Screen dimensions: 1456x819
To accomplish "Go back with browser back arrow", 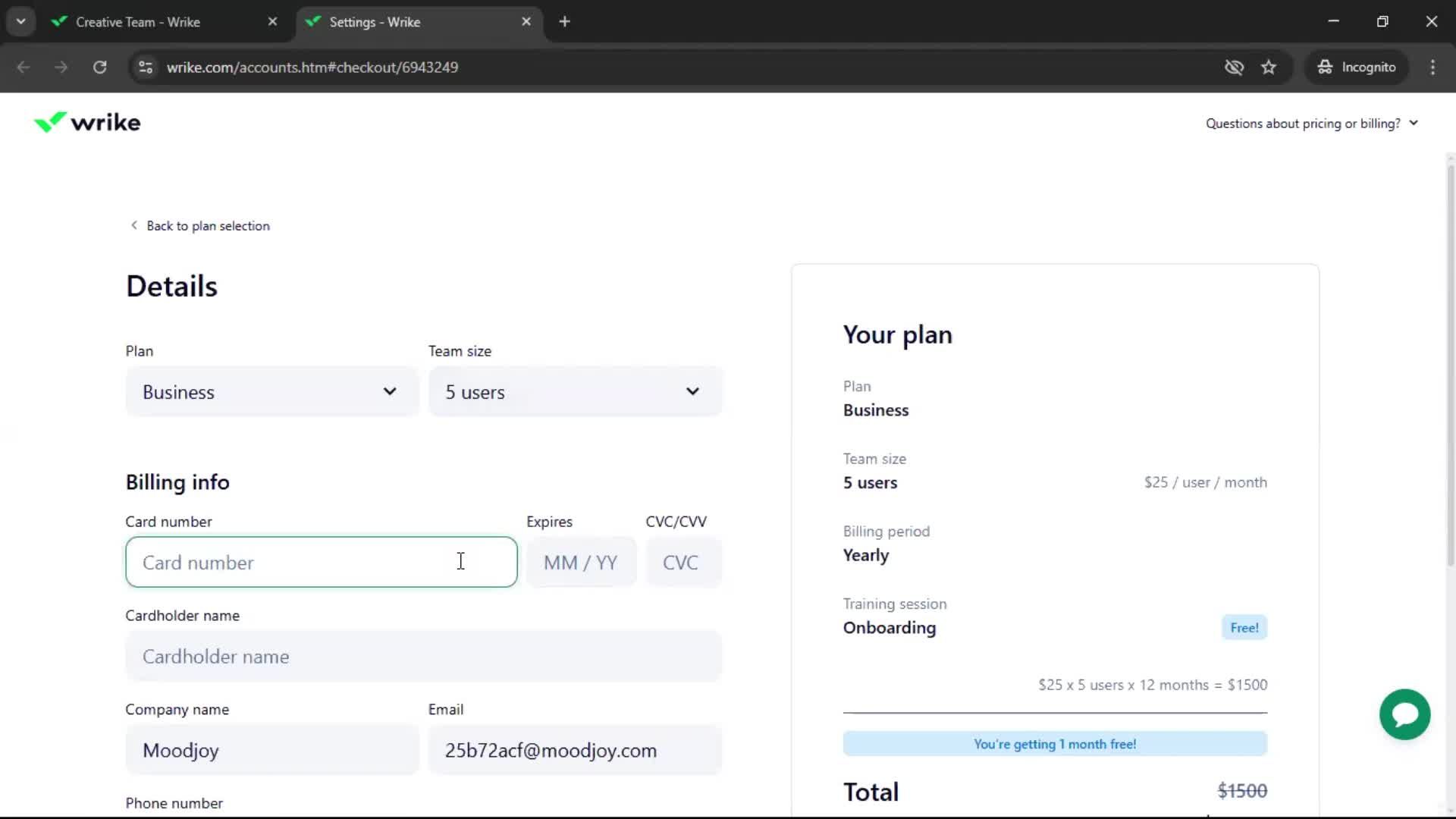I will click(24, 67).
